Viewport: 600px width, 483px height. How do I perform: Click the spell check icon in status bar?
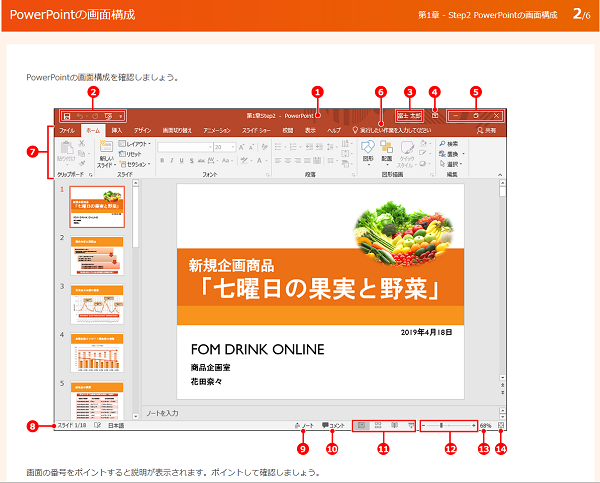[98, 425]
